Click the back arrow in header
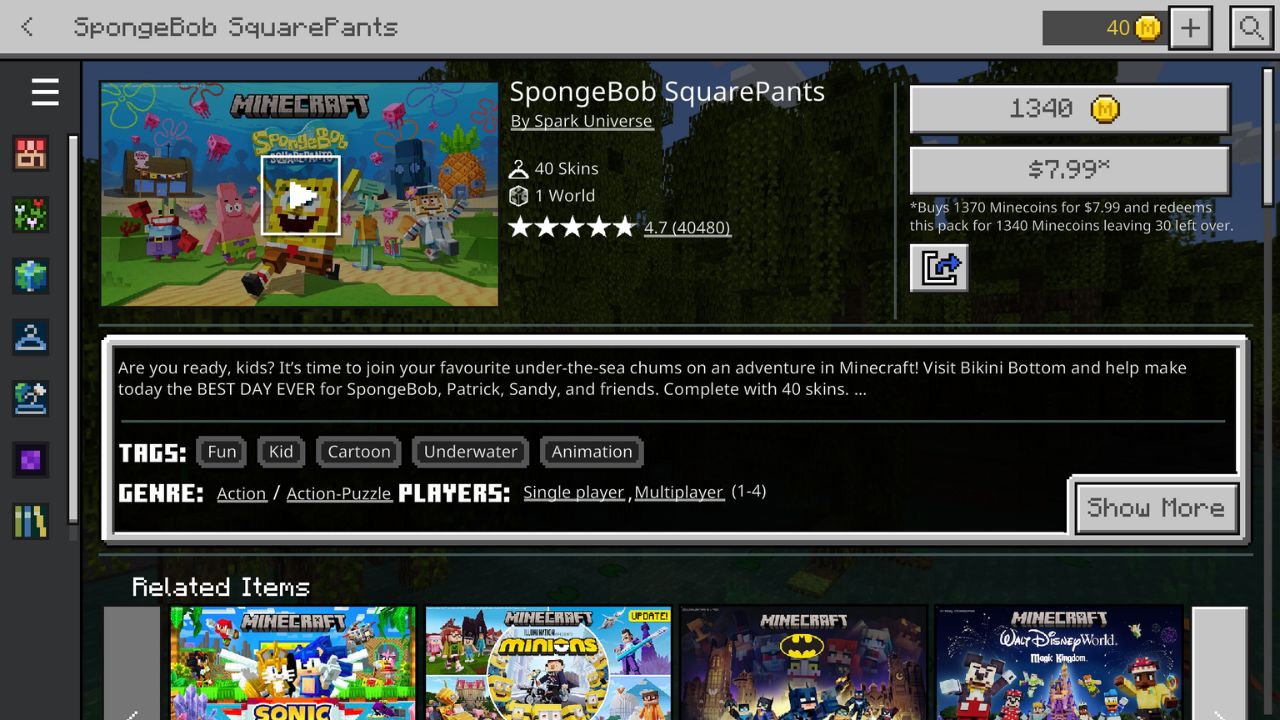Image resolution: width=1280 pixels, height=720 pixels. click(x=27, y=27)
